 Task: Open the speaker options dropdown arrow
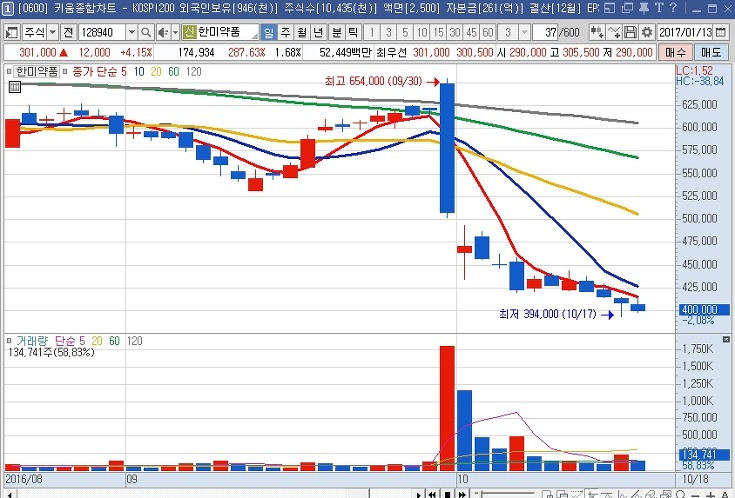(x=175, y=32)
